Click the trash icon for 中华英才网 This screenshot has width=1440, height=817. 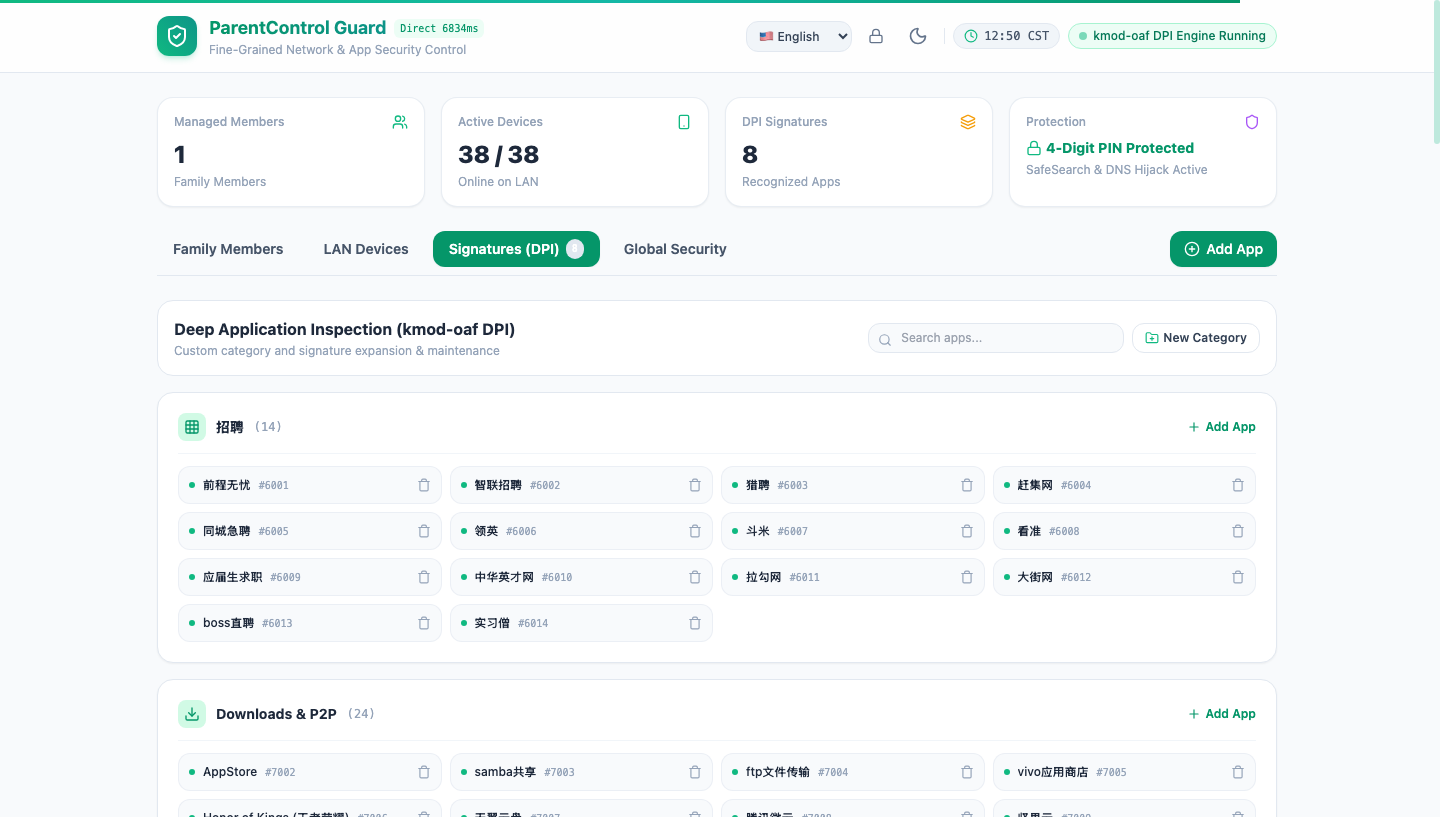(x=695, y=577)
